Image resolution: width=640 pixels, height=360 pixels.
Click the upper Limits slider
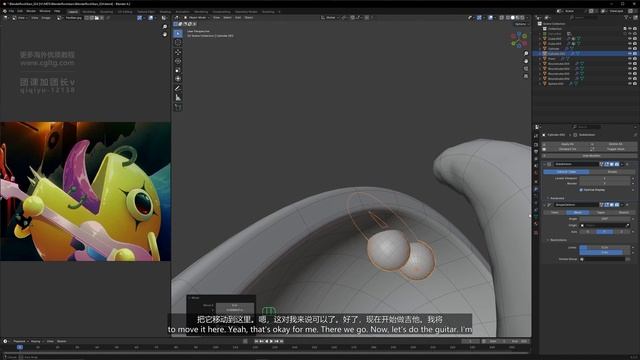604,247
